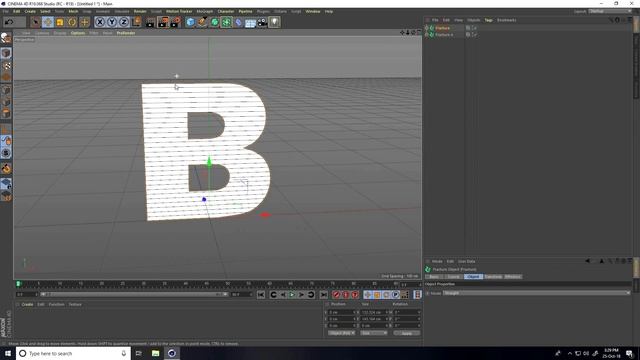Screen dimensions: 640x360
Task: Open Edit Render Settings icon
Action: 176,22
